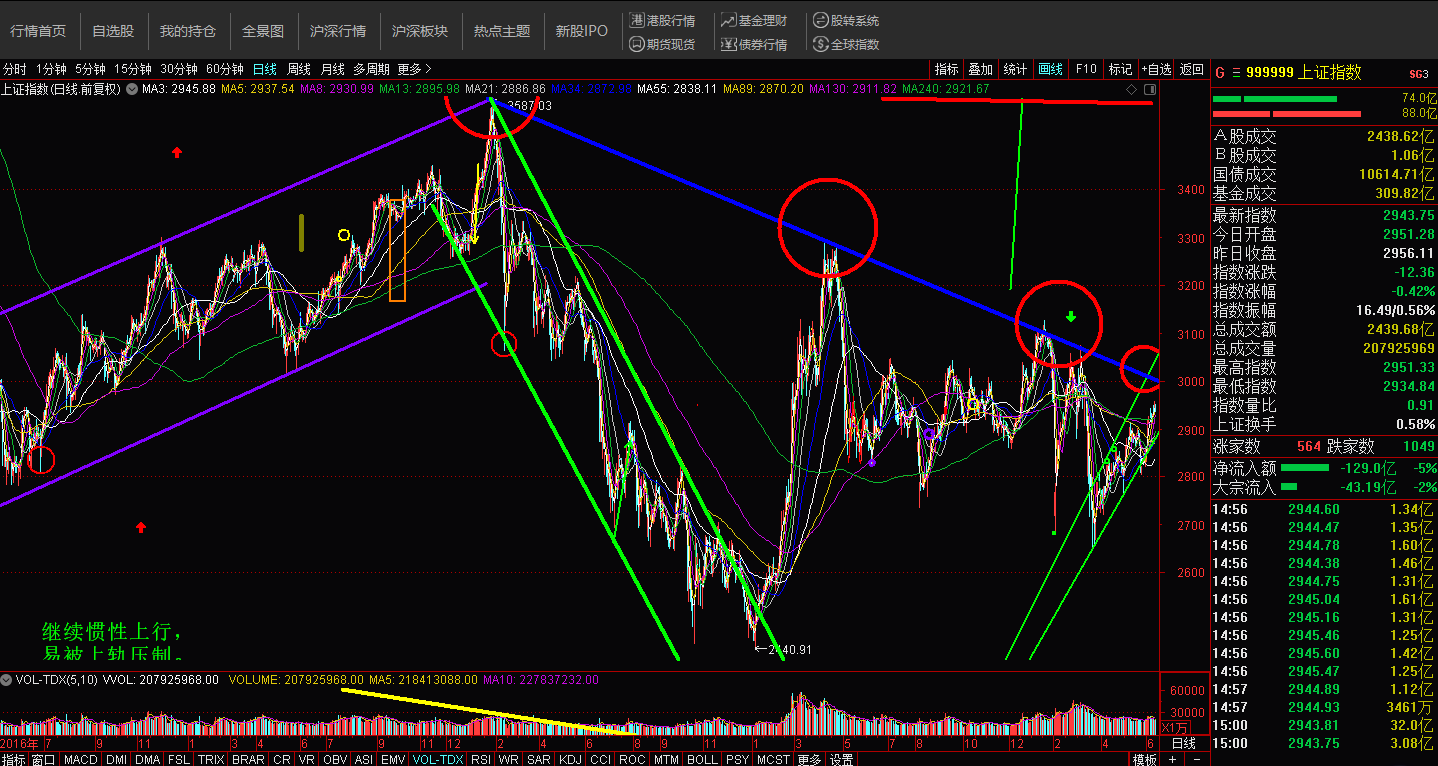
Task: Select the 周线 weekly period
Action: (298, 69)
